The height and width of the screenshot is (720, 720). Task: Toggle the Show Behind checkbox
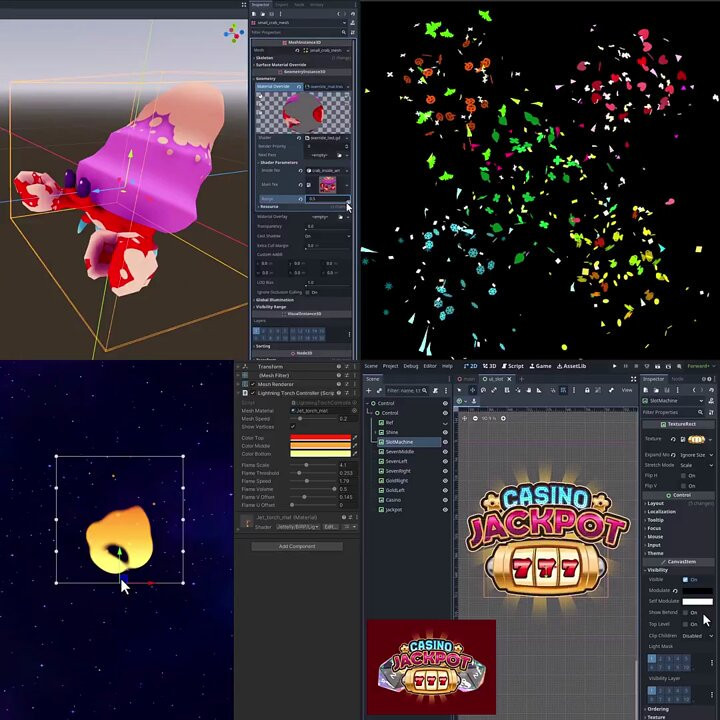tap(685, 613)
